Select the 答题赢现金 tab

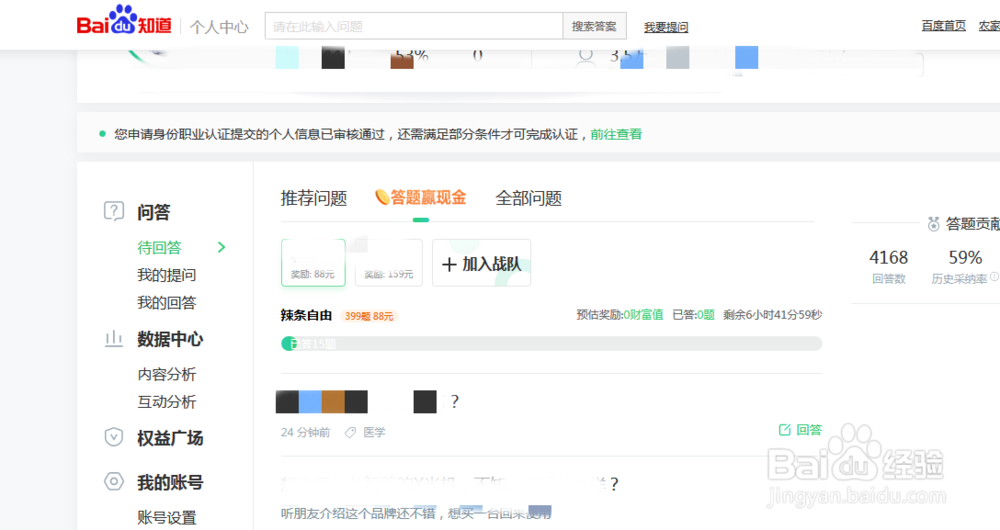pyautogui.click(x=421, y=198)
